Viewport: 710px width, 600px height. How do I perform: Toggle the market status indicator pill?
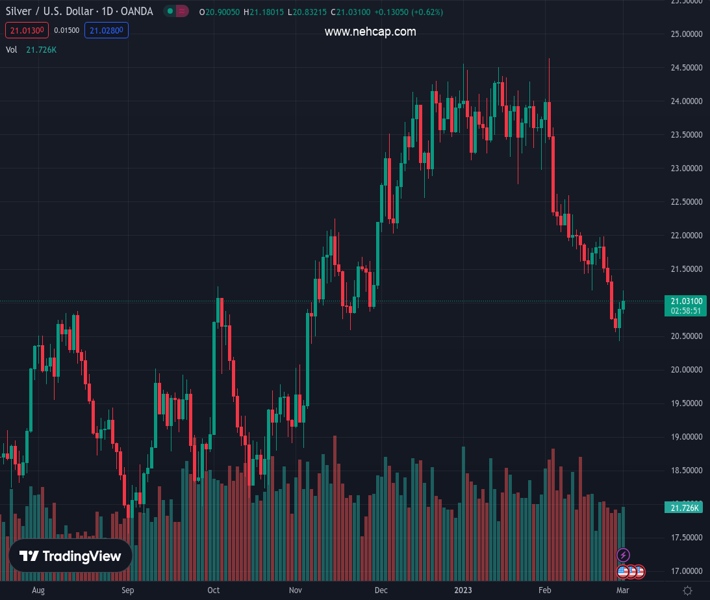[177, 12]
